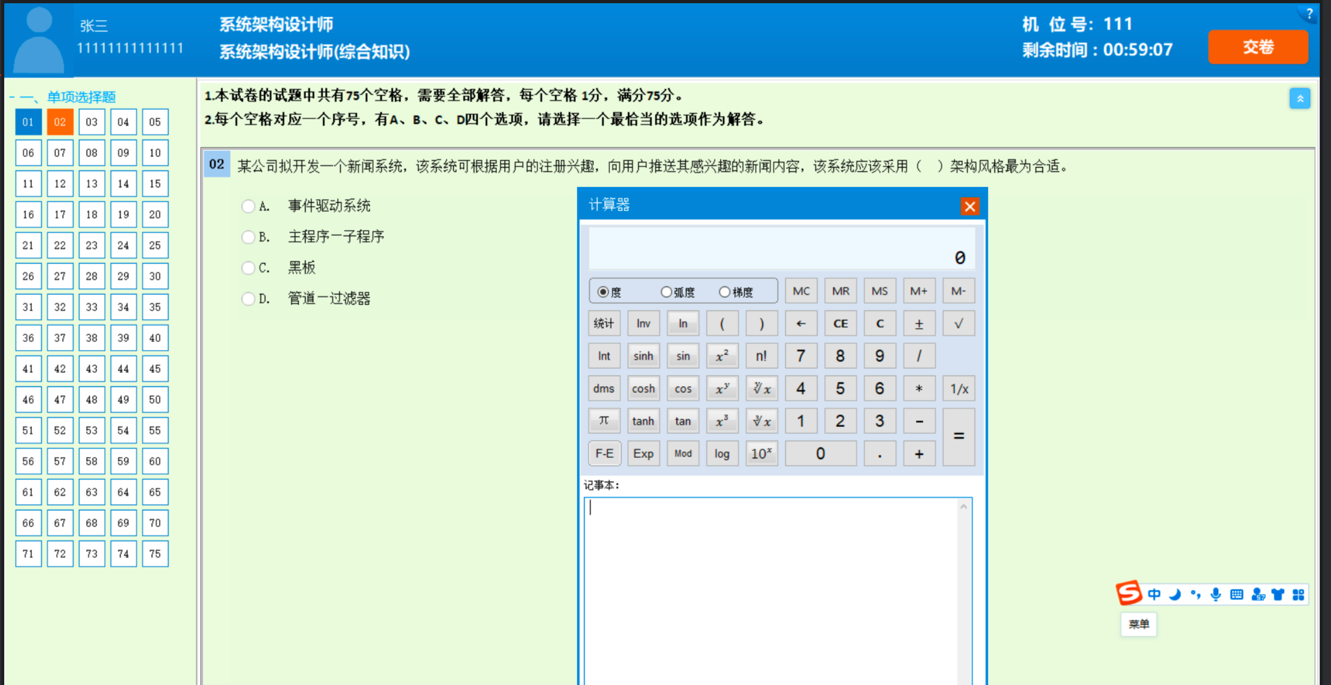Image resolution: width=1331 pixels, height=685 pixels.
Task: Open Sogou input method microphone icon
Action: 1216,594
